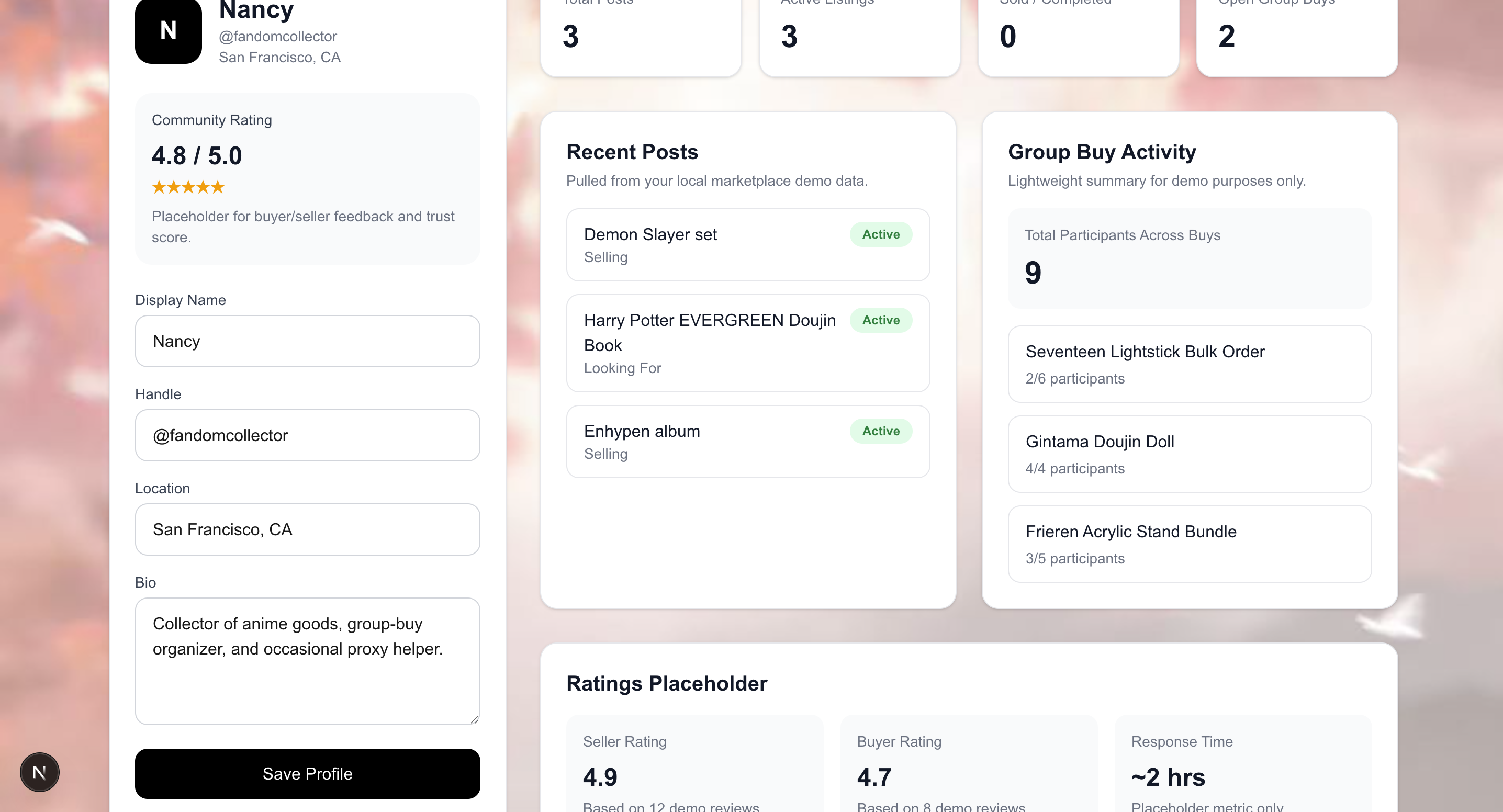Open Frieren Acrylic Stand Bundle entry
The width and height of the screenshot is (1503, 812).
click(x=1189, y=544)
